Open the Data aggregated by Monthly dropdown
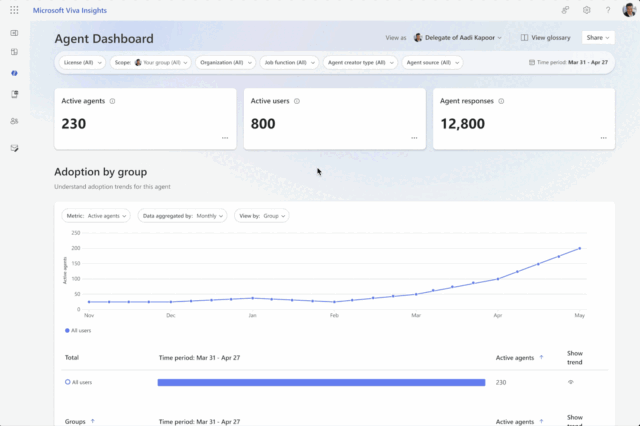The image size is (640, 426). coord(183,215)
